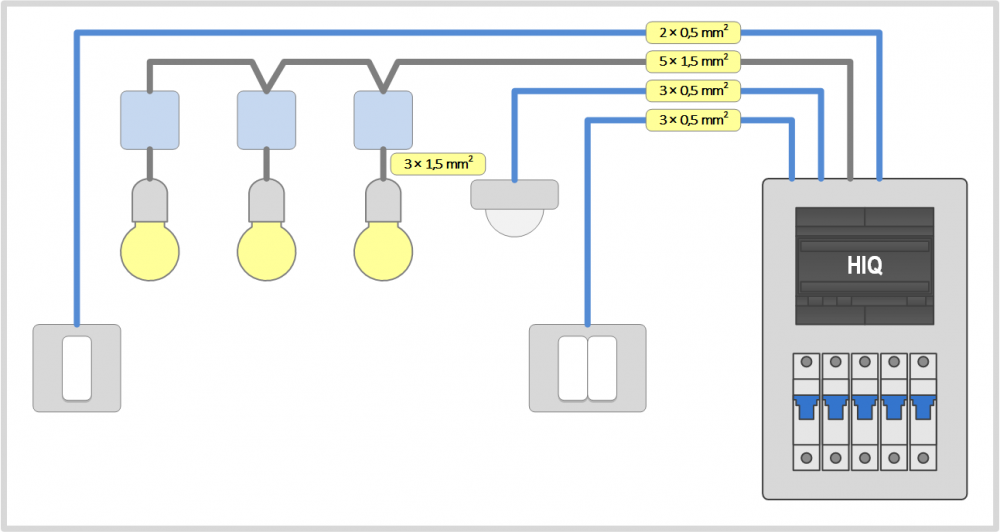Image resolution: width=1000 pixels, height=532 pixels.
Task: Flip the first circuit breaker
Action: [x=806, y=411]
